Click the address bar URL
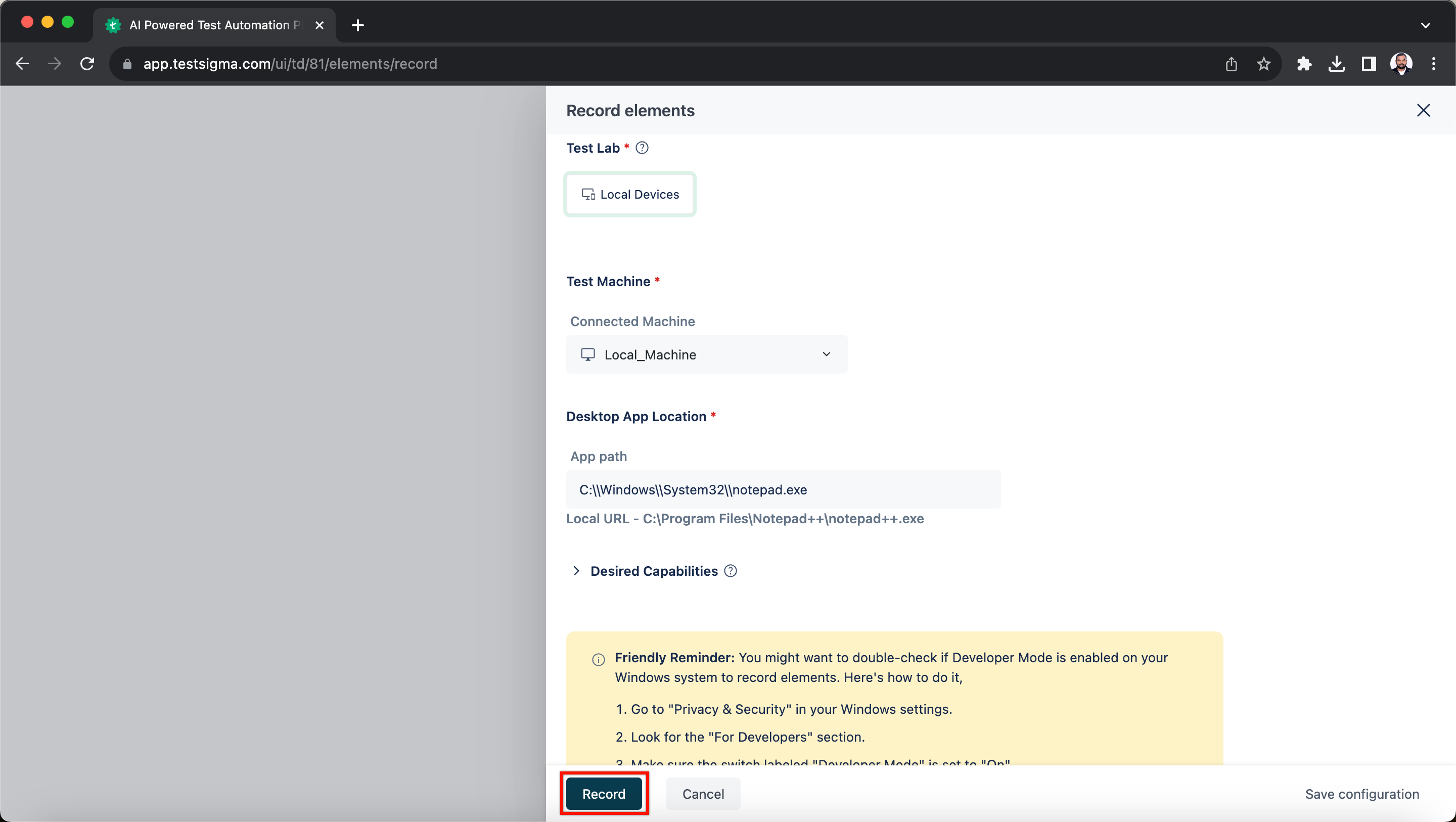This screenshot has height=822, width=1456. click(290, 64)
